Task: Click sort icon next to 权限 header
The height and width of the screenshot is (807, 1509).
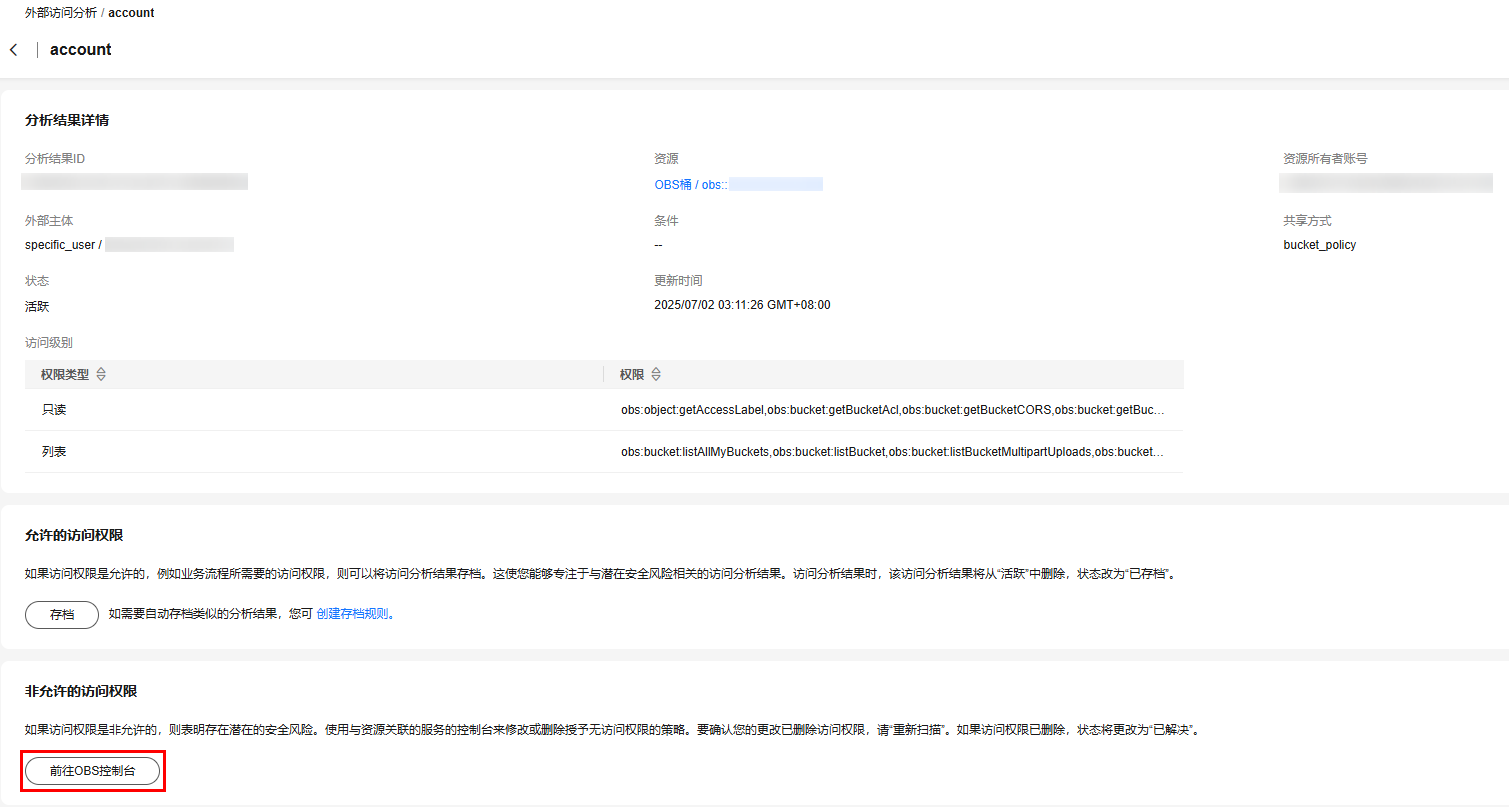Action: pos(656,375)
